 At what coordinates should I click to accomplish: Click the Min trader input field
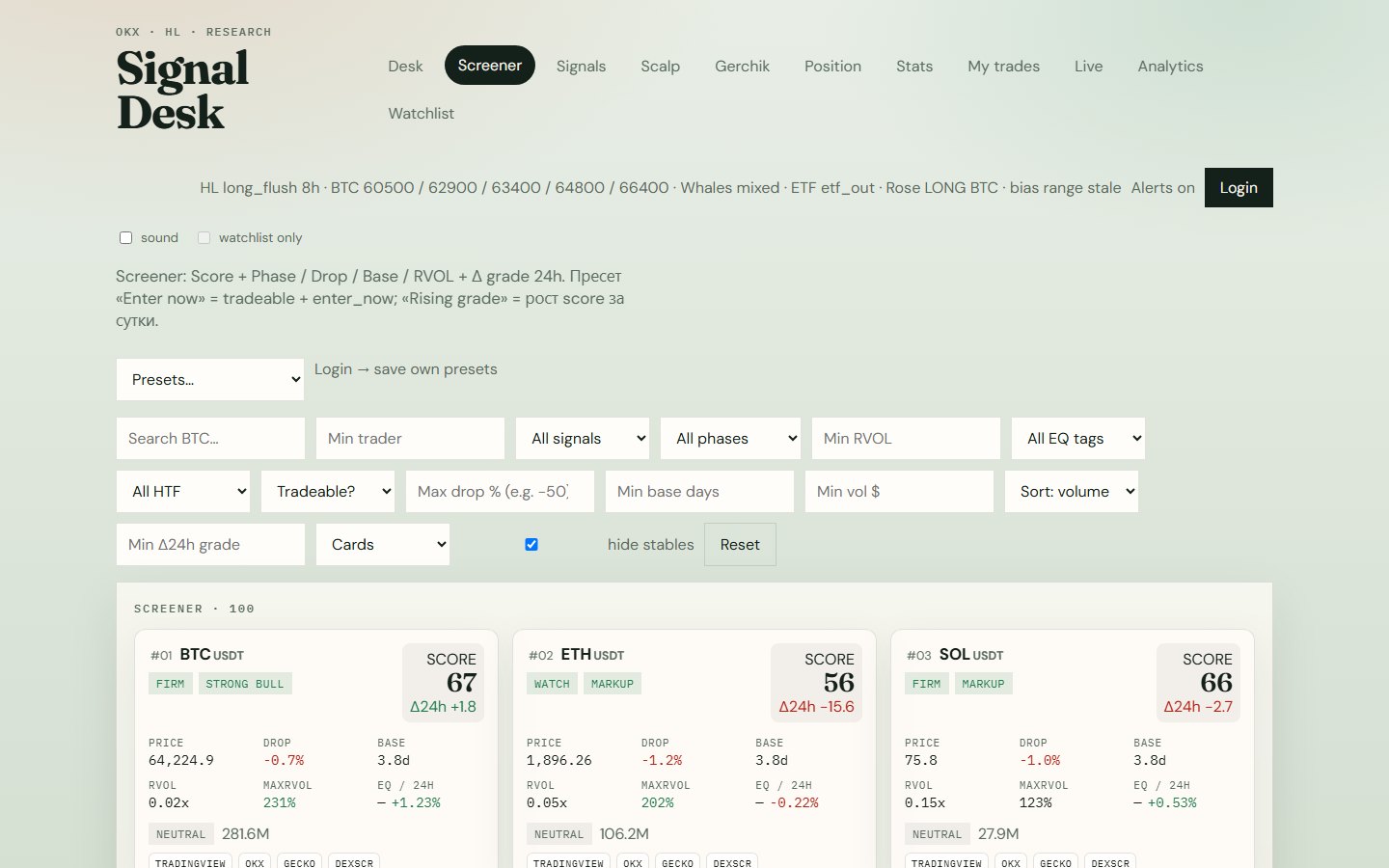[x=410, y=439]
